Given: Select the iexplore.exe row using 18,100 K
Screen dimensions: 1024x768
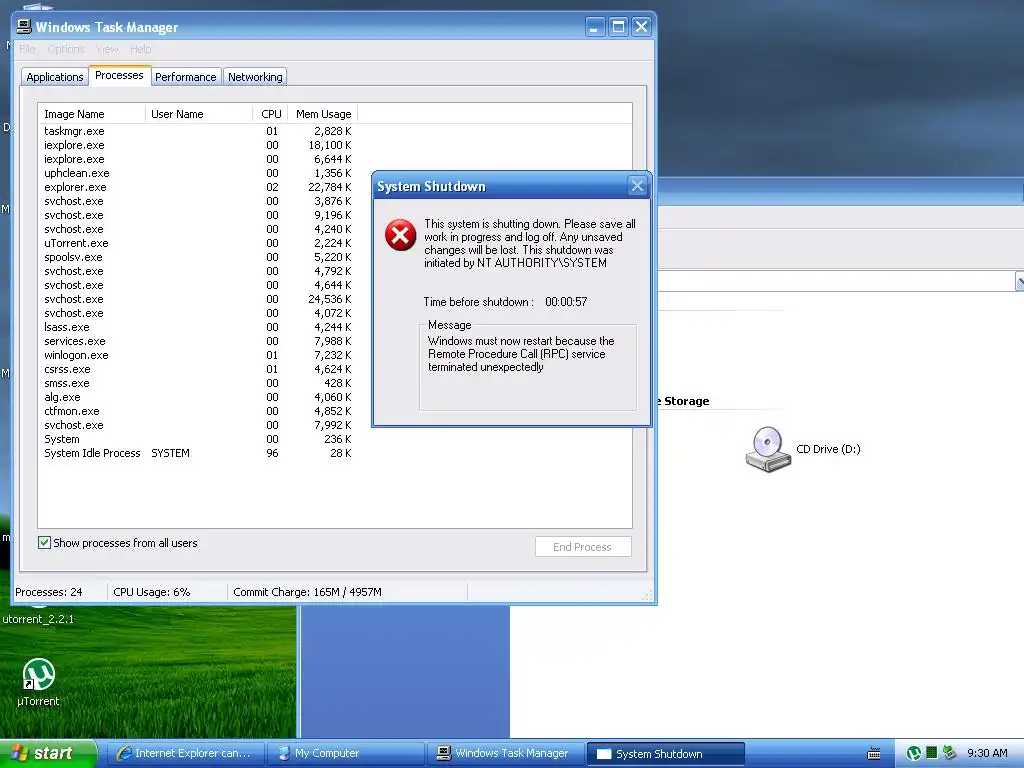Looking at the screenshot, I should 197,145.
